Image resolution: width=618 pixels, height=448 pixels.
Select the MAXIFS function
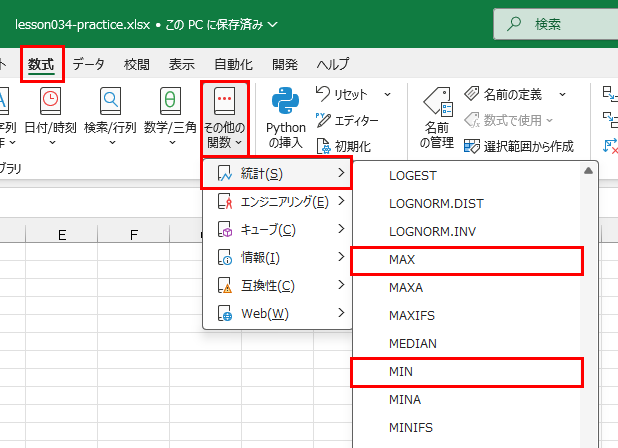(x=467, y=315)
